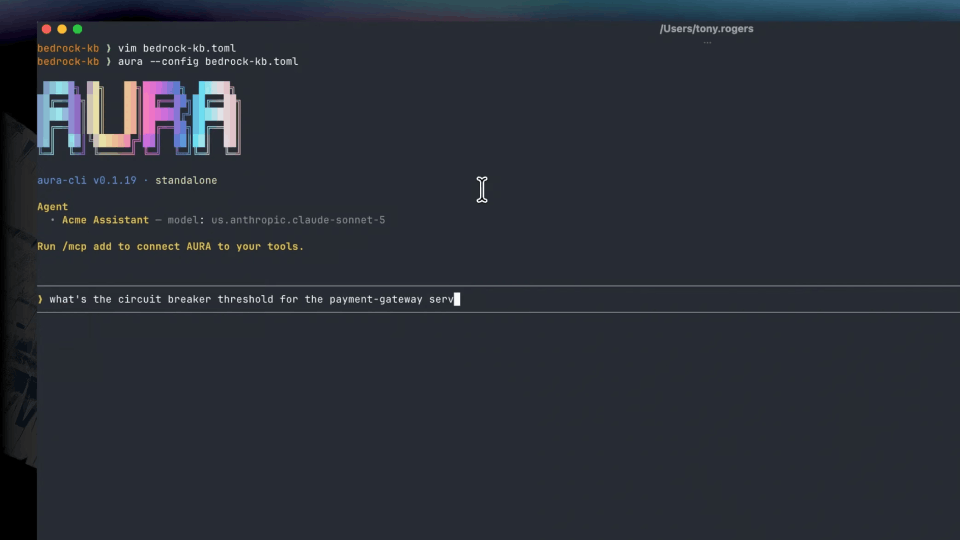This screenshot has height=540, width=960.
Task: Click the 'aura-cli v0.1.19' version text
Action: coord(87,181)
